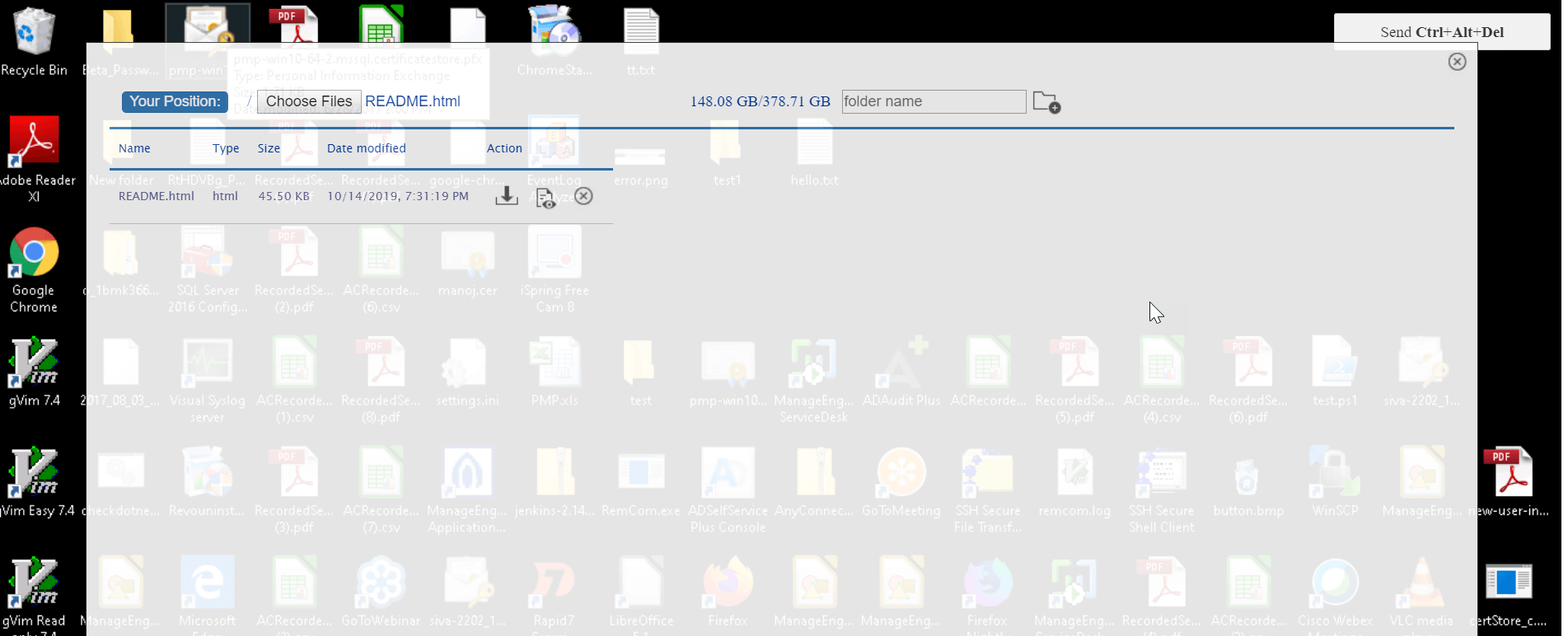The width and height of the screenshot is (1568, 636).
Task: Select the Adobe Reader XI shortcut
Action: [34, 159]
